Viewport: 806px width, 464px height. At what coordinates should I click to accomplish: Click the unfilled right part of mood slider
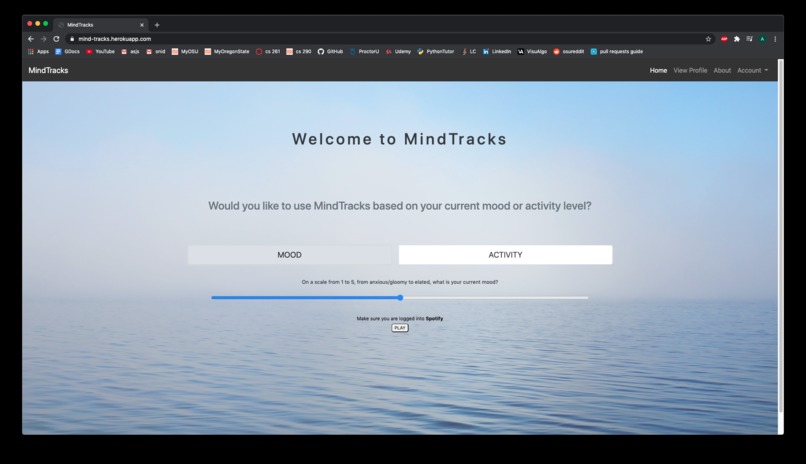496,298
